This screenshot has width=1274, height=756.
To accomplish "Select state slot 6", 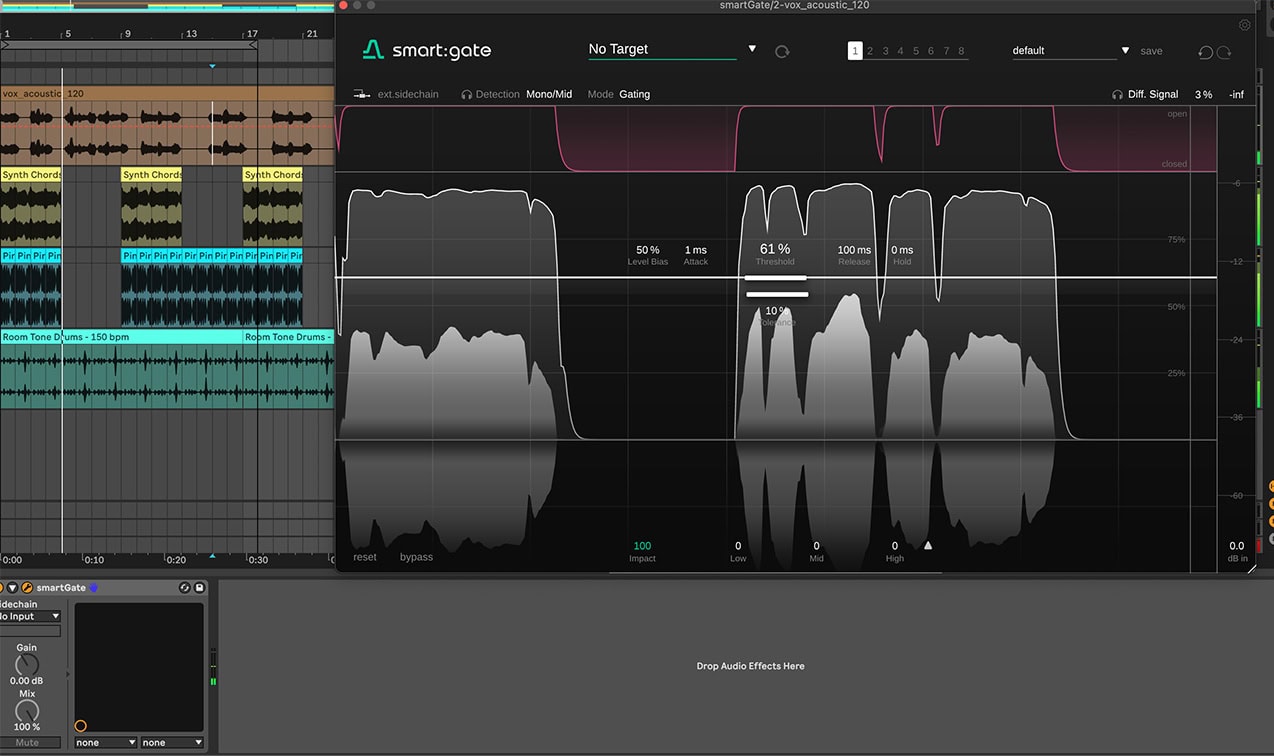I will pyautogui.click(x=931, y=51).
